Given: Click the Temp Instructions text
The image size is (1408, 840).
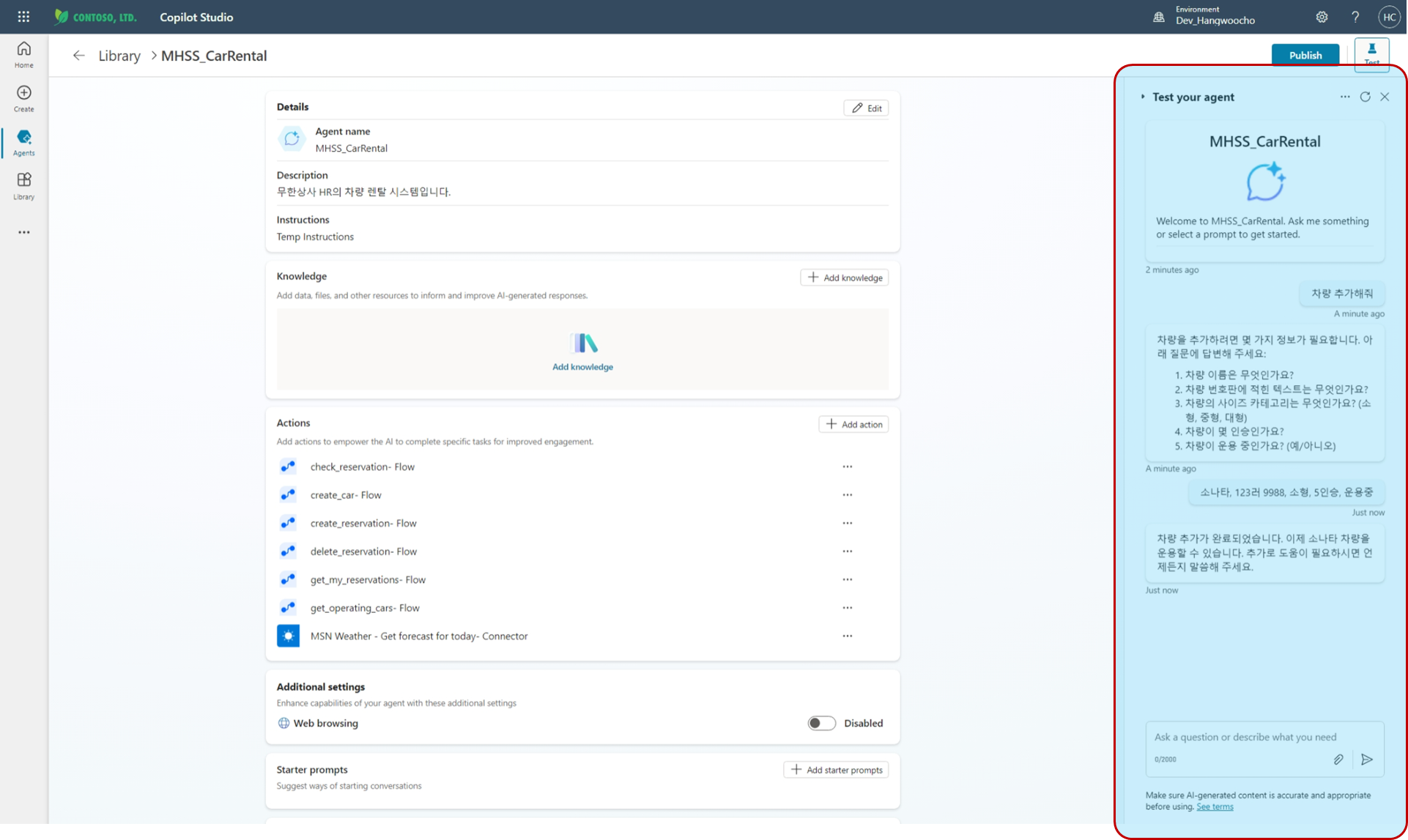Looking at the screenshot, I should click(315, 237).
